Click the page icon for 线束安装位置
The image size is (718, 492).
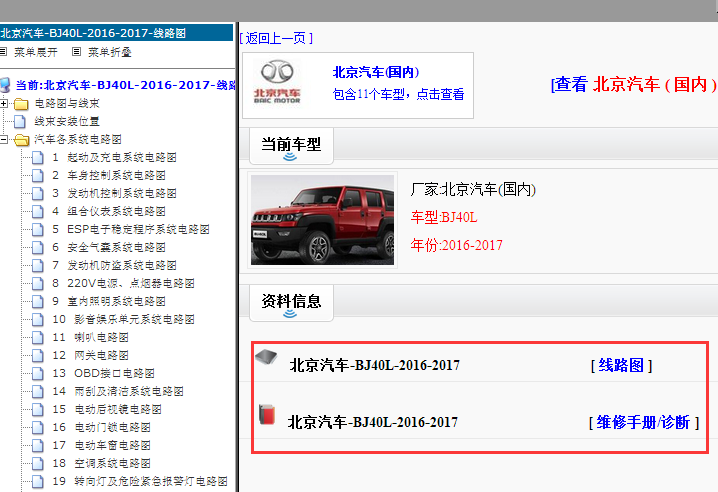pos(20,121)
